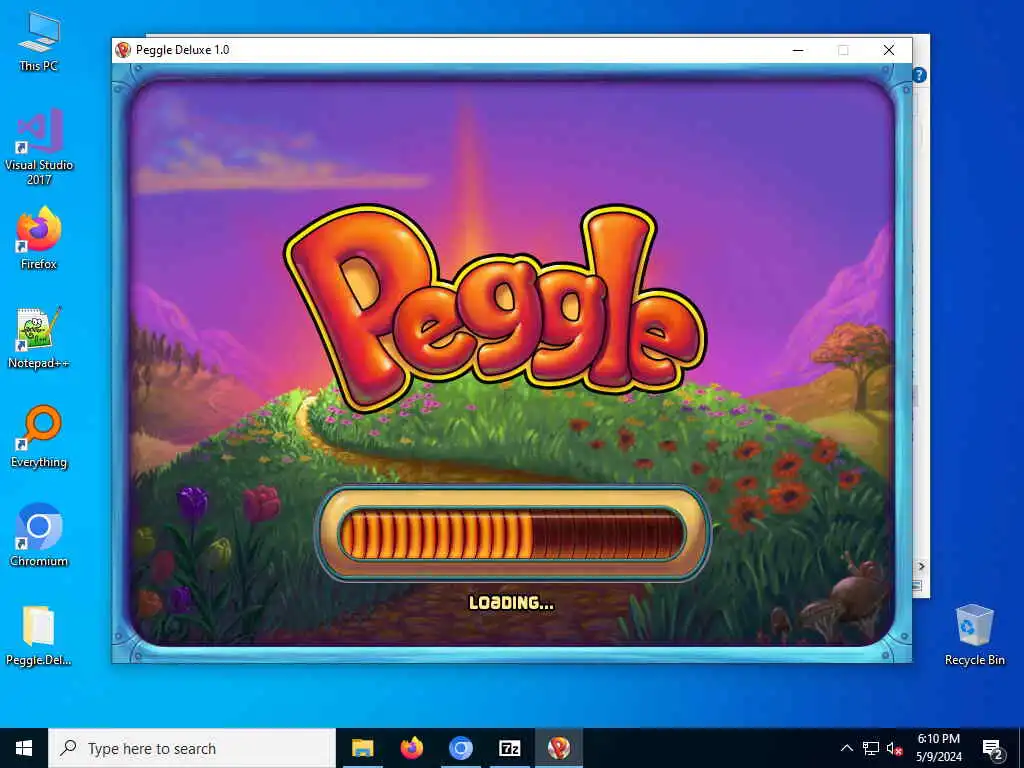1024x768 pixels.
Task: Click scroll right arrow in background window
Action: 921,566
